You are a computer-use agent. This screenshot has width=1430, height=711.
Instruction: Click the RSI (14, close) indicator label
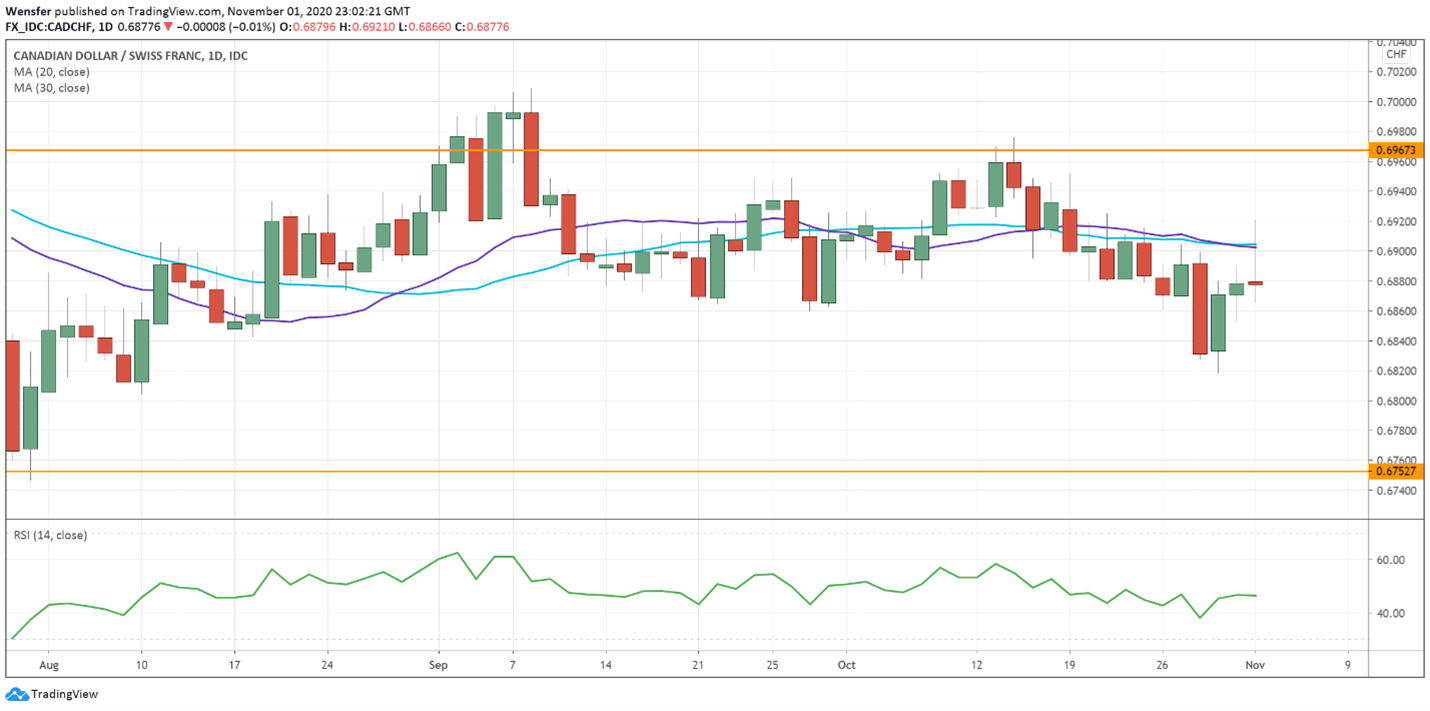click(50, 535)
